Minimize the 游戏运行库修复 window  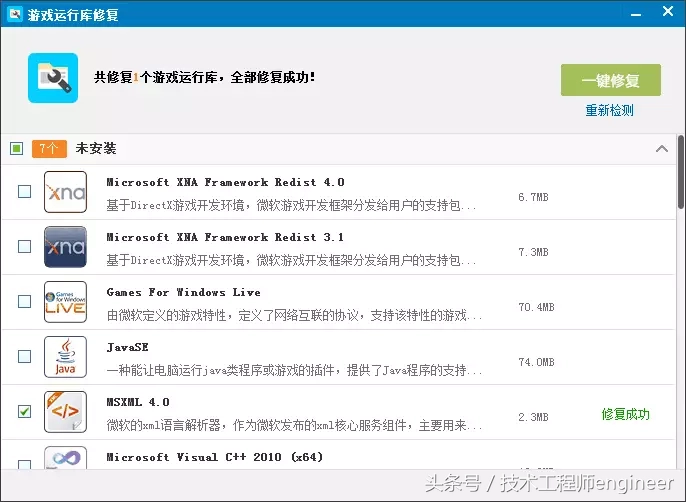pyautogui.click(x=636, y=14)
